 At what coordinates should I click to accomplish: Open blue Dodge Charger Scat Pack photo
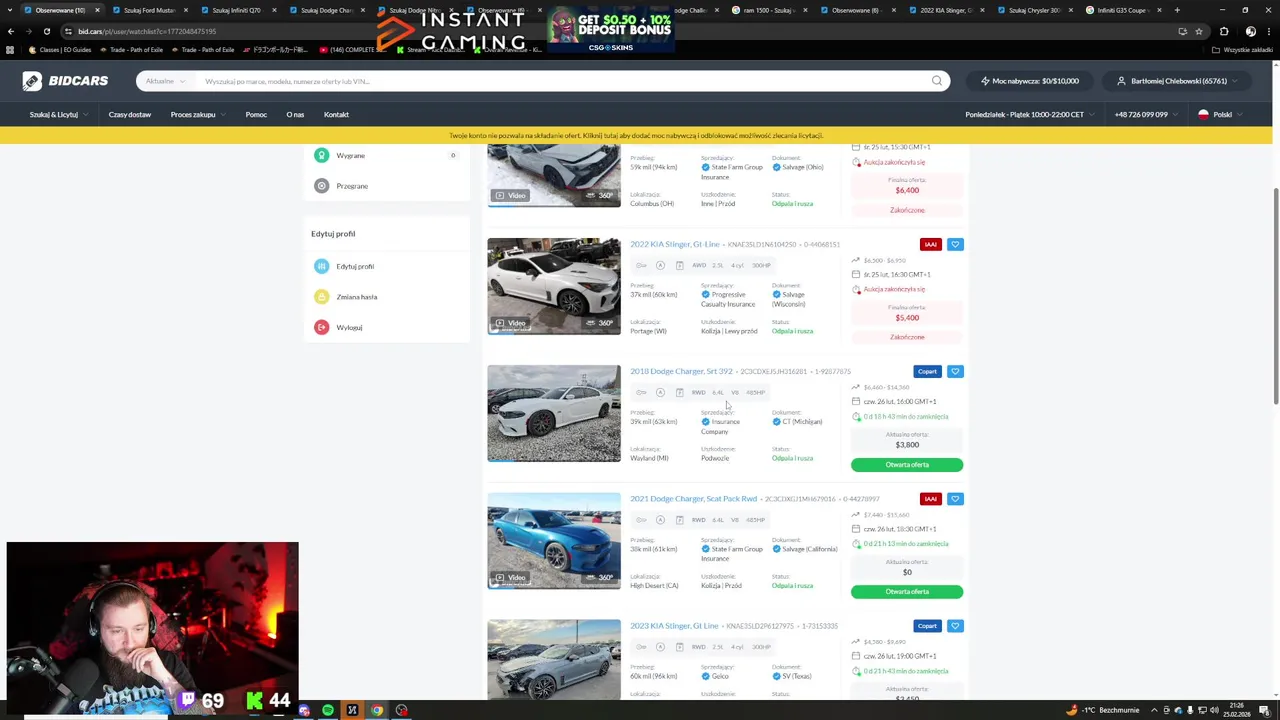coord(554,540)
